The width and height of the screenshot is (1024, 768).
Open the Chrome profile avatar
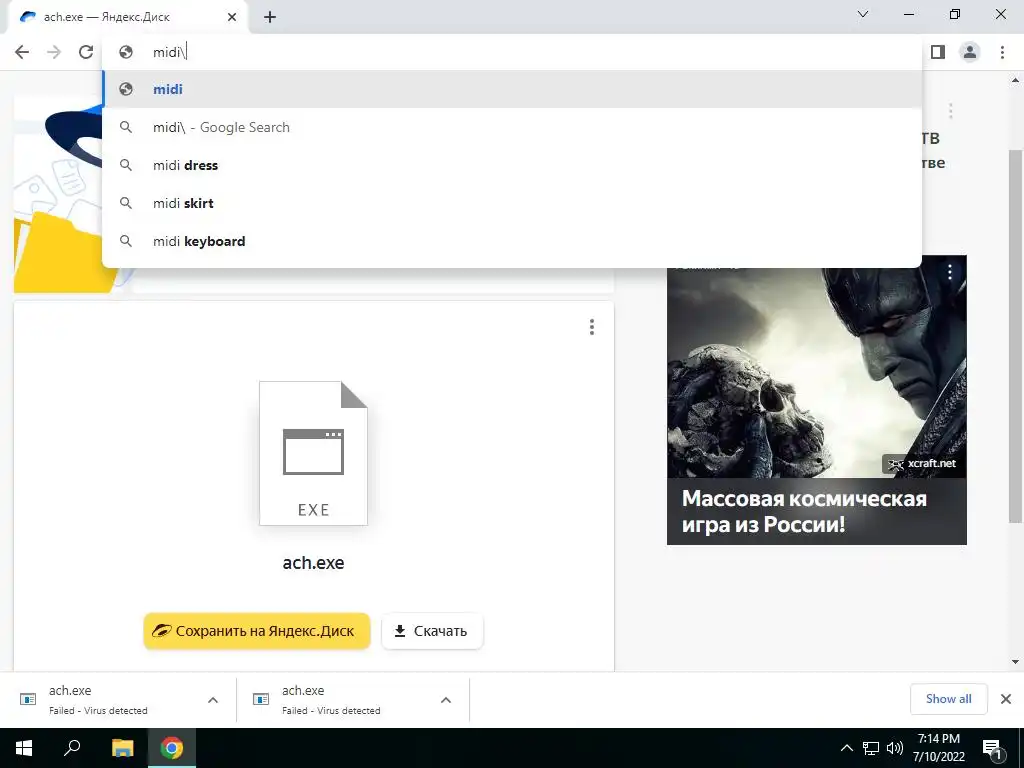970,52
